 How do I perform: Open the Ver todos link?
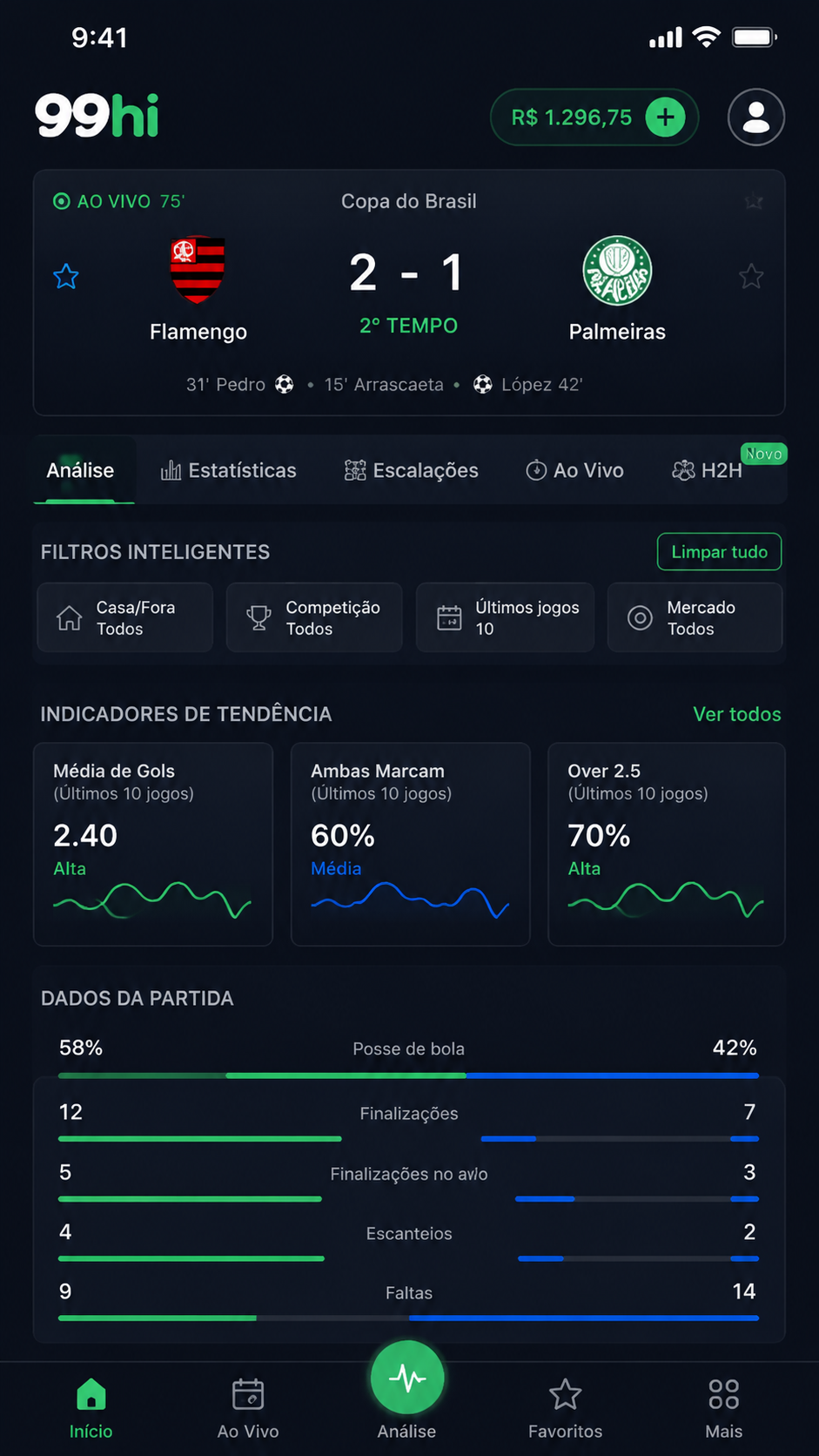[736, 714]
